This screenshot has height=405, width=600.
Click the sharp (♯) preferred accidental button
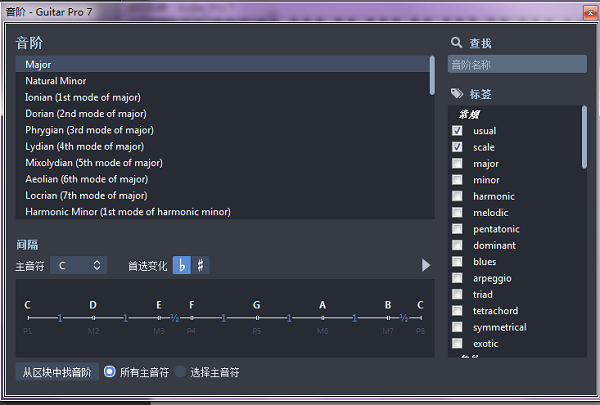click(201, 266)
